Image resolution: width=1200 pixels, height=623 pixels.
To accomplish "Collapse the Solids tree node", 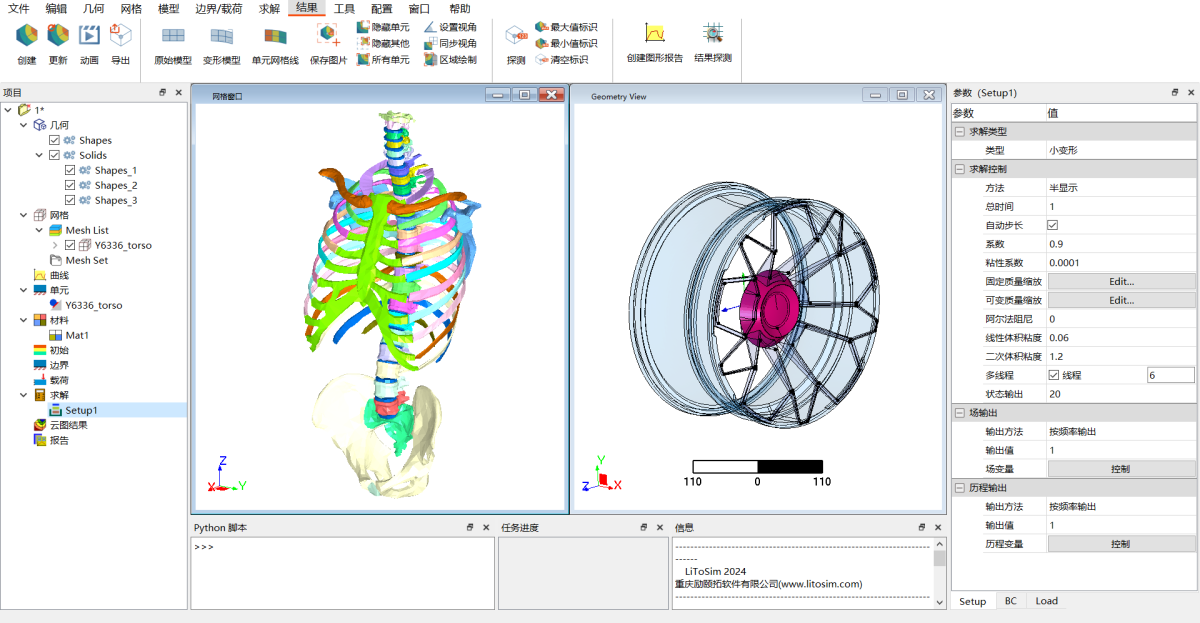I will (40, 155).
